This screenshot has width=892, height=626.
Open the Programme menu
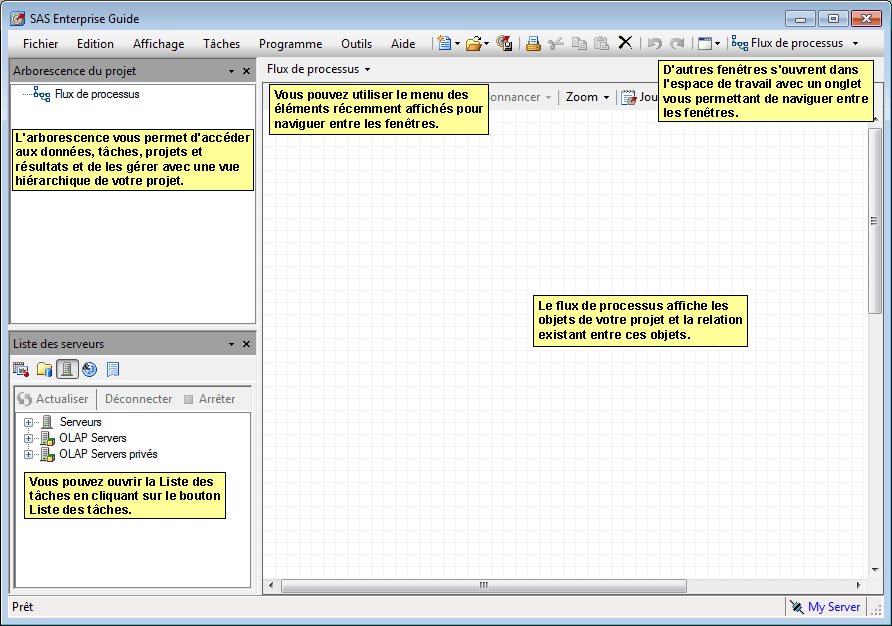tap(290, 43)
